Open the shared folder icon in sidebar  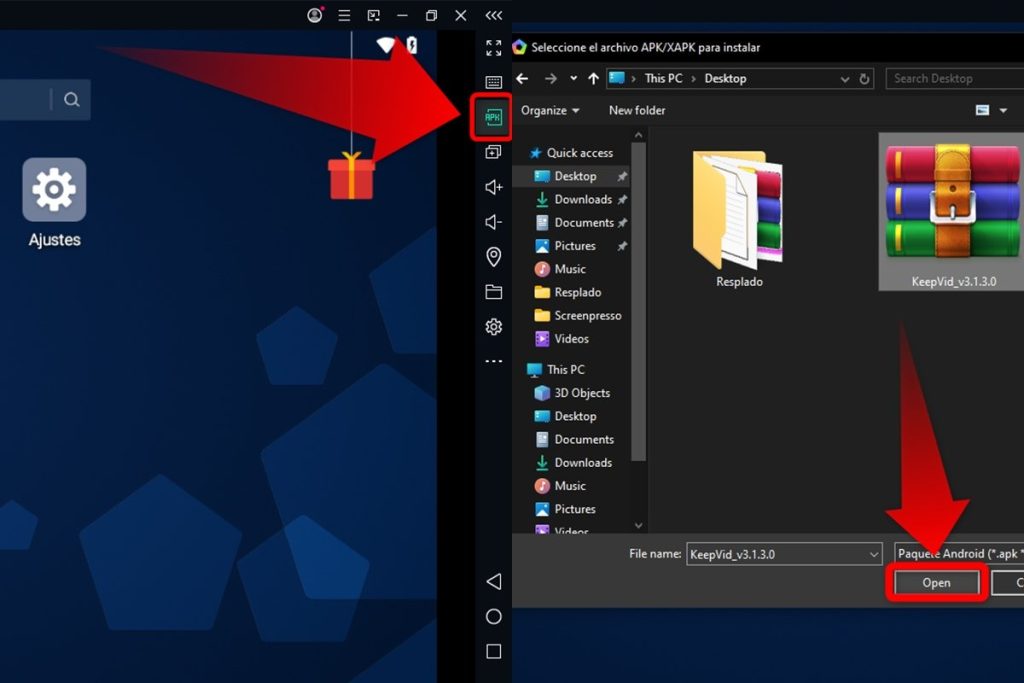coord(493,292)
